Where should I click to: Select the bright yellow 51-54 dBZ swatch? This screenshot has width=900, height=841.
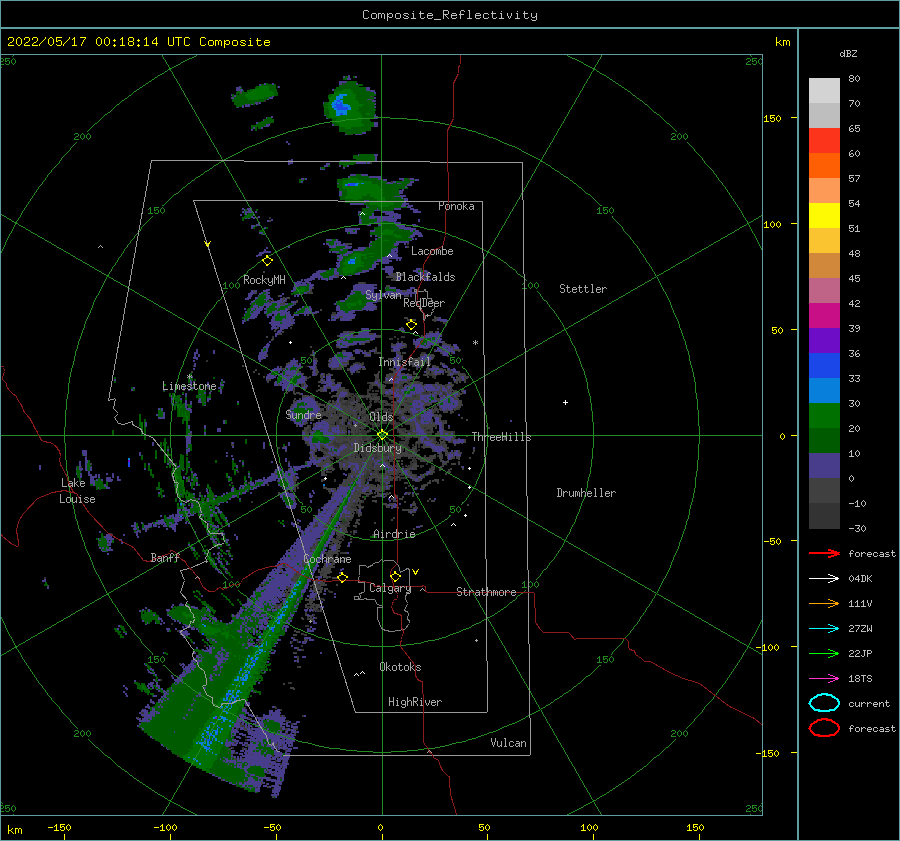(824, 216)
